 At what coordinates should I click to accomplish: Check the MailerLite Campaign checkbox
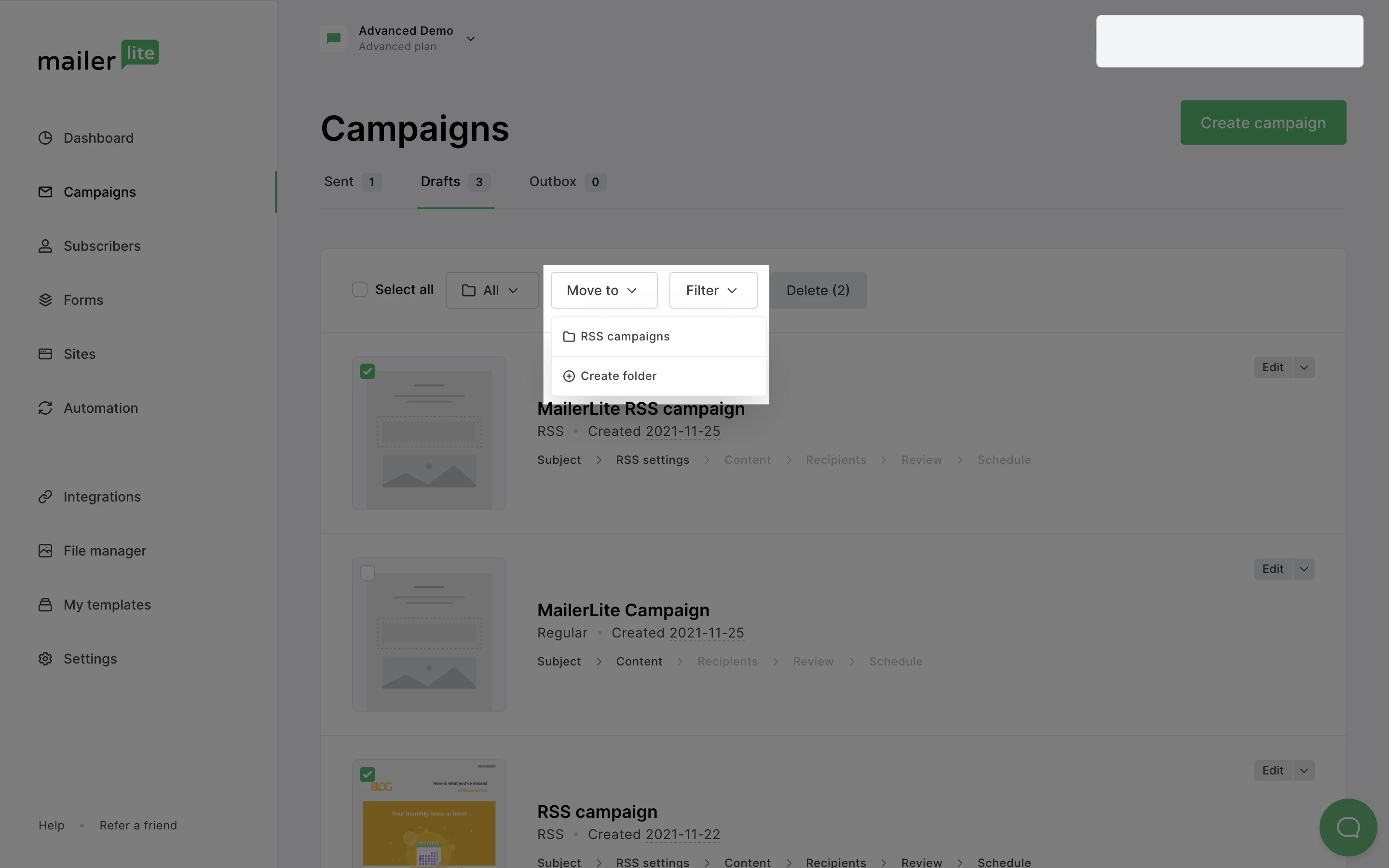tap(368, 573)
